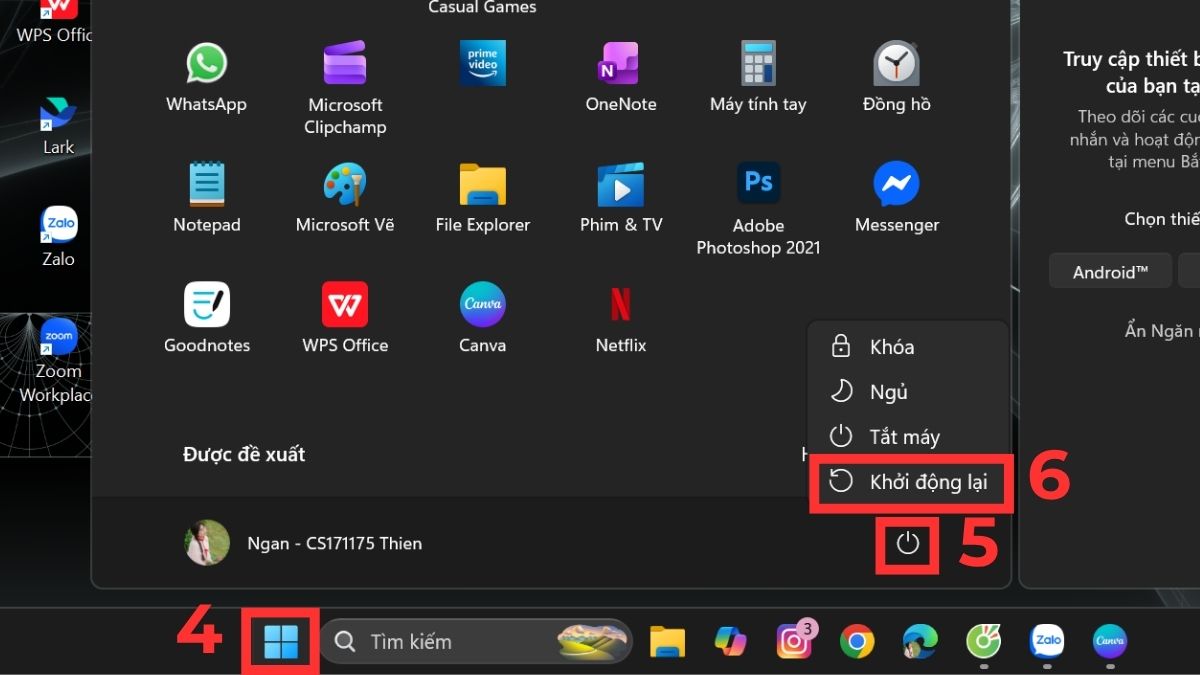Open Canva from the taskbar

click(1110, 641)
